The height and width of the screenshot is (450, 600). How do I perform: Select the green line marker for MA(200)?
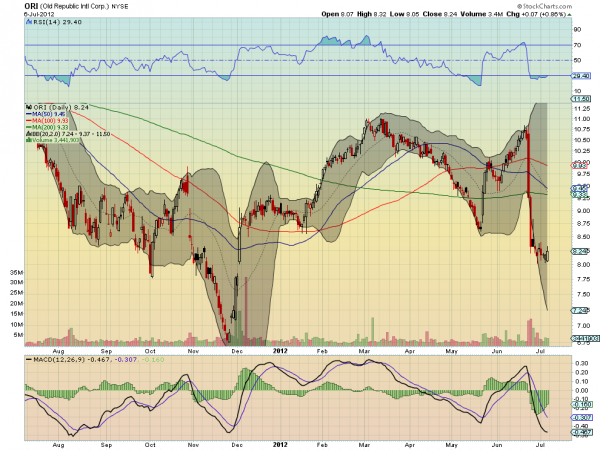[x=29, y=127]
